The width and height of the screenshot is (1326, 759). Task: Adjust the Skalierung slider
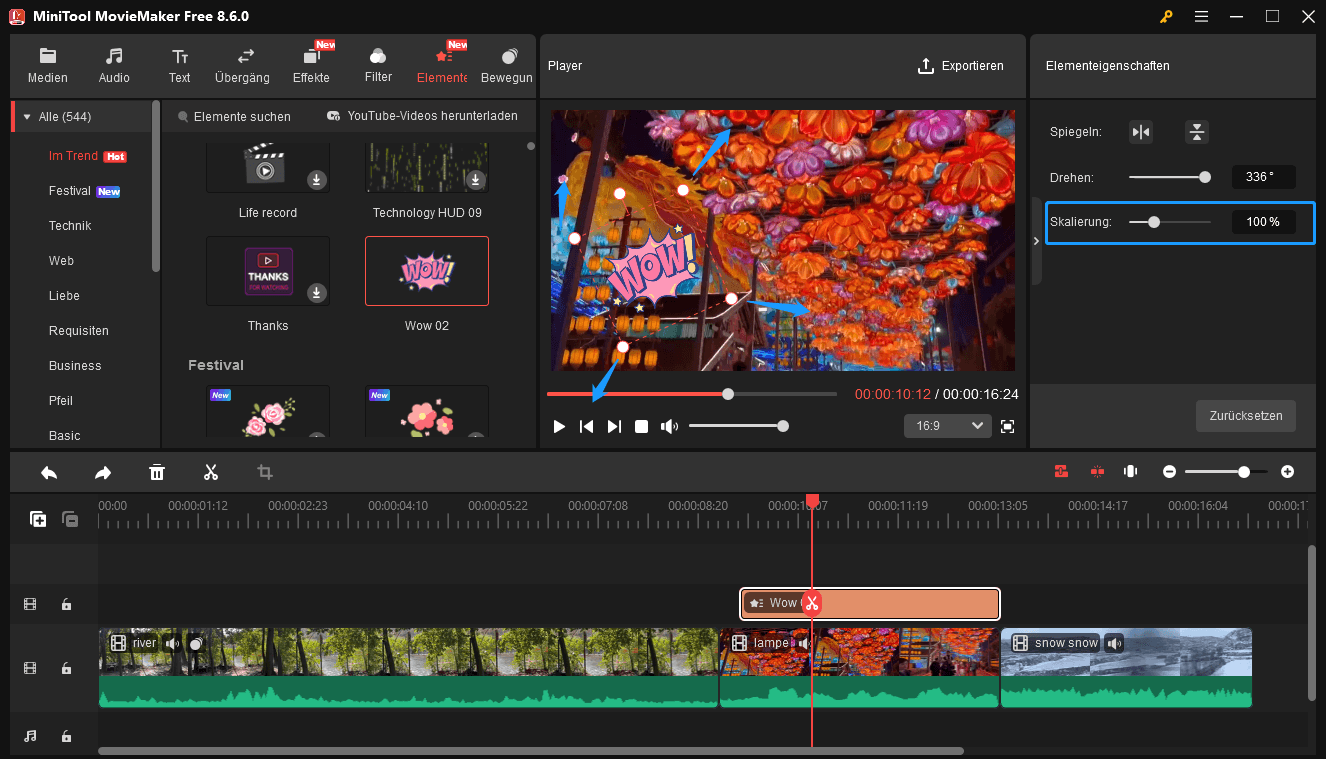pyautogui.click(x=1155, y=222)
